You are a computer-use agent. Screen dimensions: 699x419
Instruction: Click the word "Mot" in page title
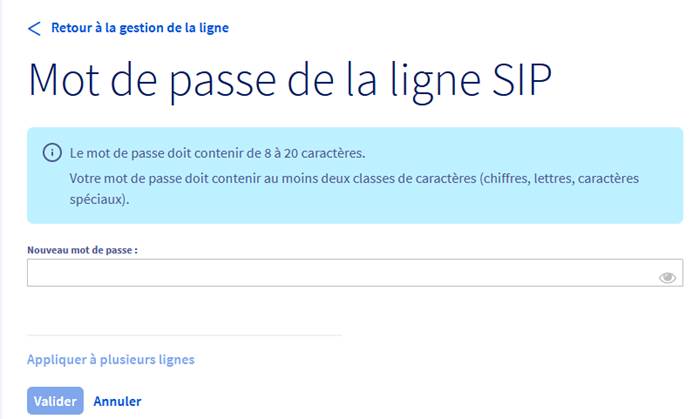64,80
